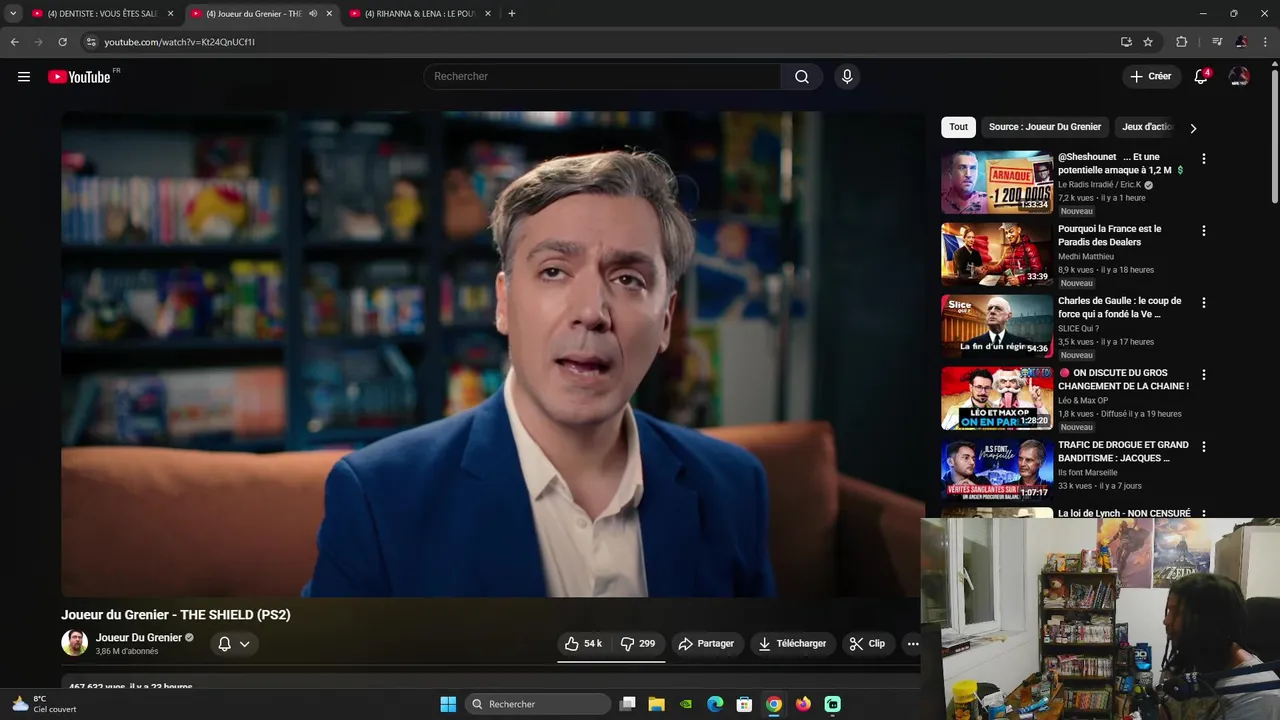Install app icon in address bar
The height and width of the screenshot is (720, 1280).
click(1126, 42)
